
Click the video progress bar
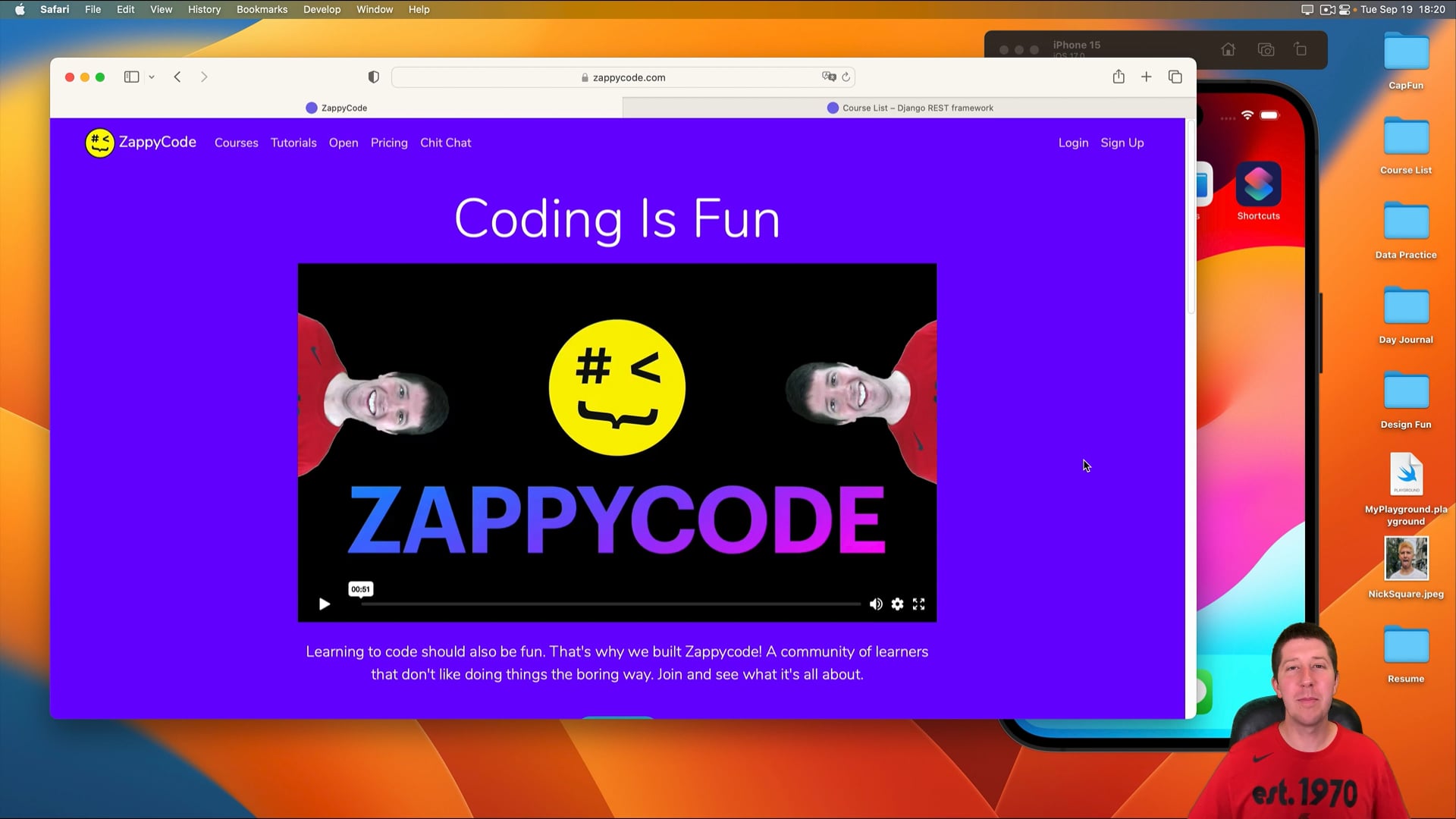click(x=610, y=604)
